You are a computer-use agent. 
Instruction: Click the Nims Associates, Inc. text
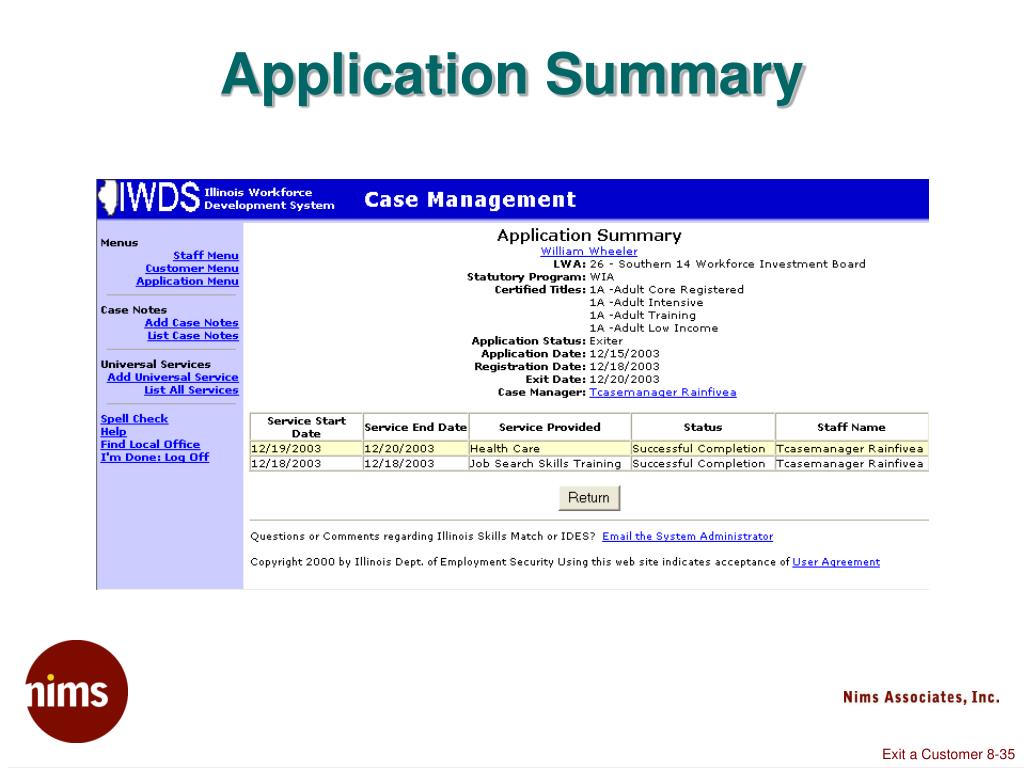[921, 697]
